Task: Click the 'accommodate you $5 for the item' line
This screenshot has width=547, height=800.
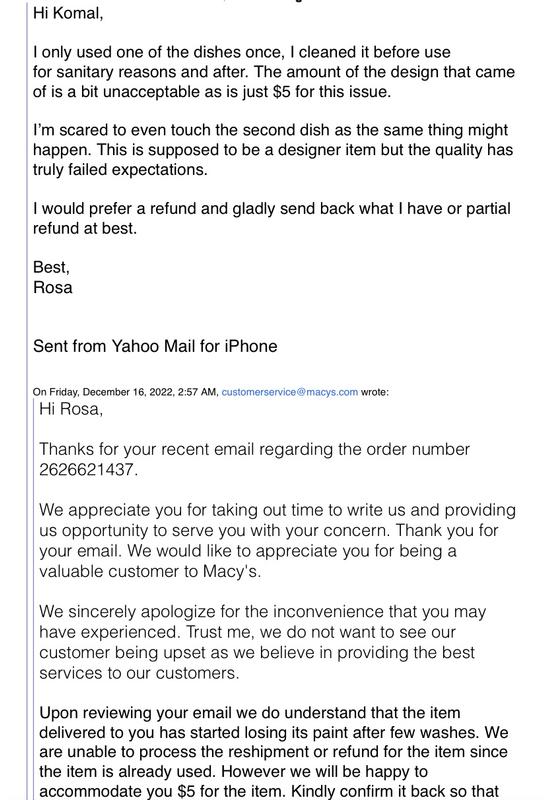Action: [x=268, y=791]
